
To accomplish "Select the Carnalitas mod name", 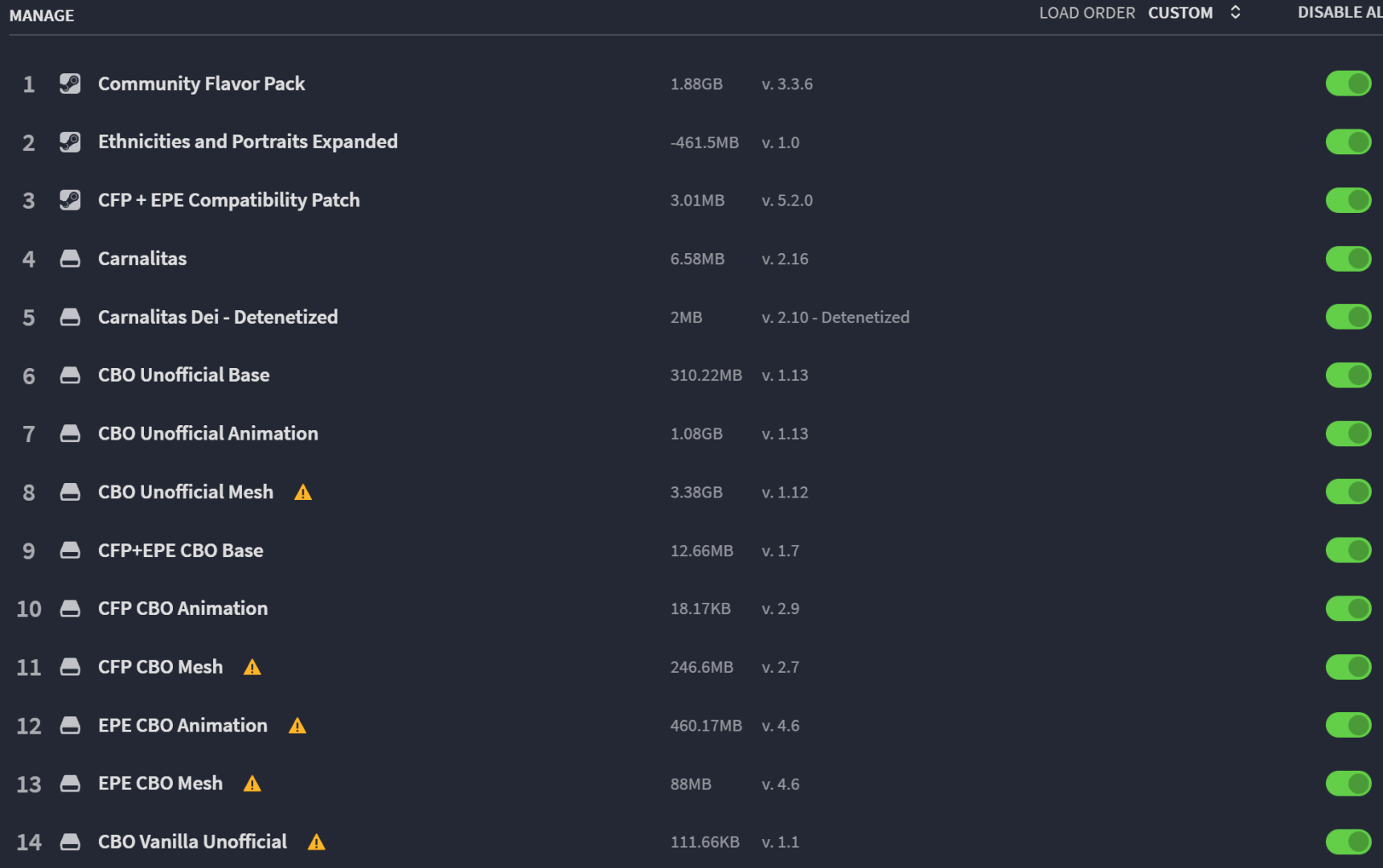I will point(142,259).
